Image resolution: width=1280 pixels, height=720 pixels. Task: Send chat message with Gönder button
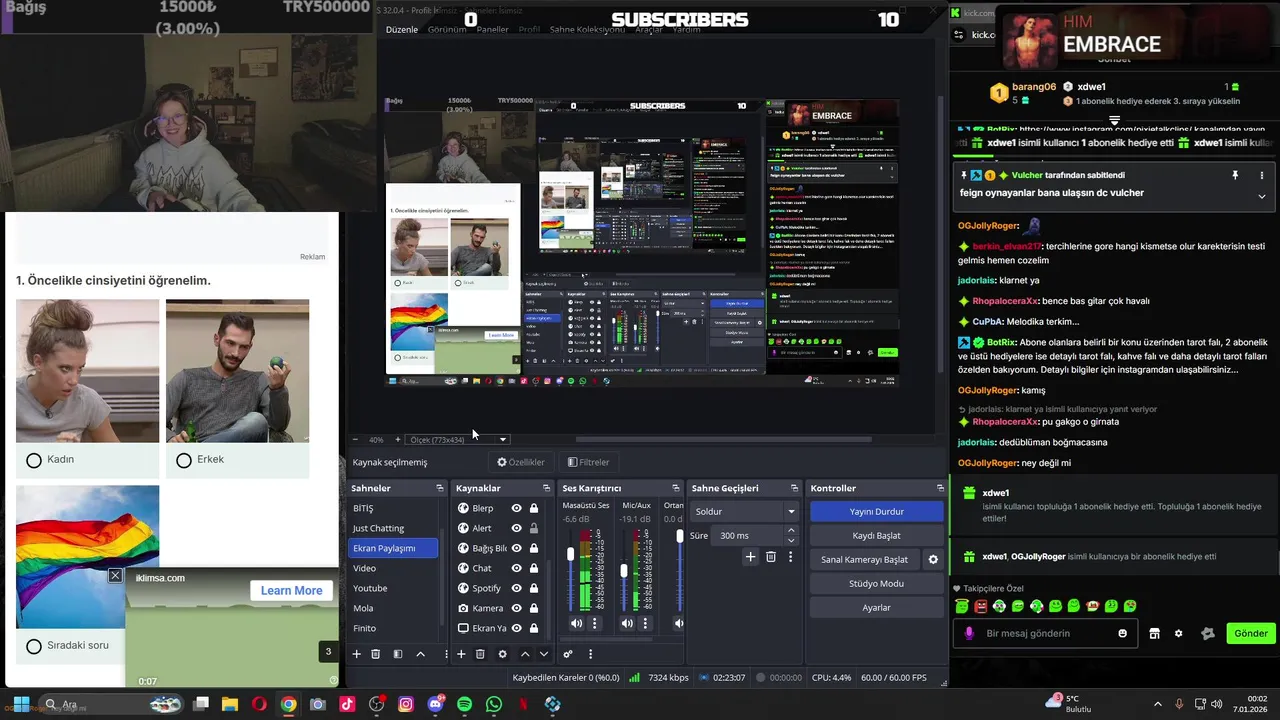click(x=1250, y=633)
